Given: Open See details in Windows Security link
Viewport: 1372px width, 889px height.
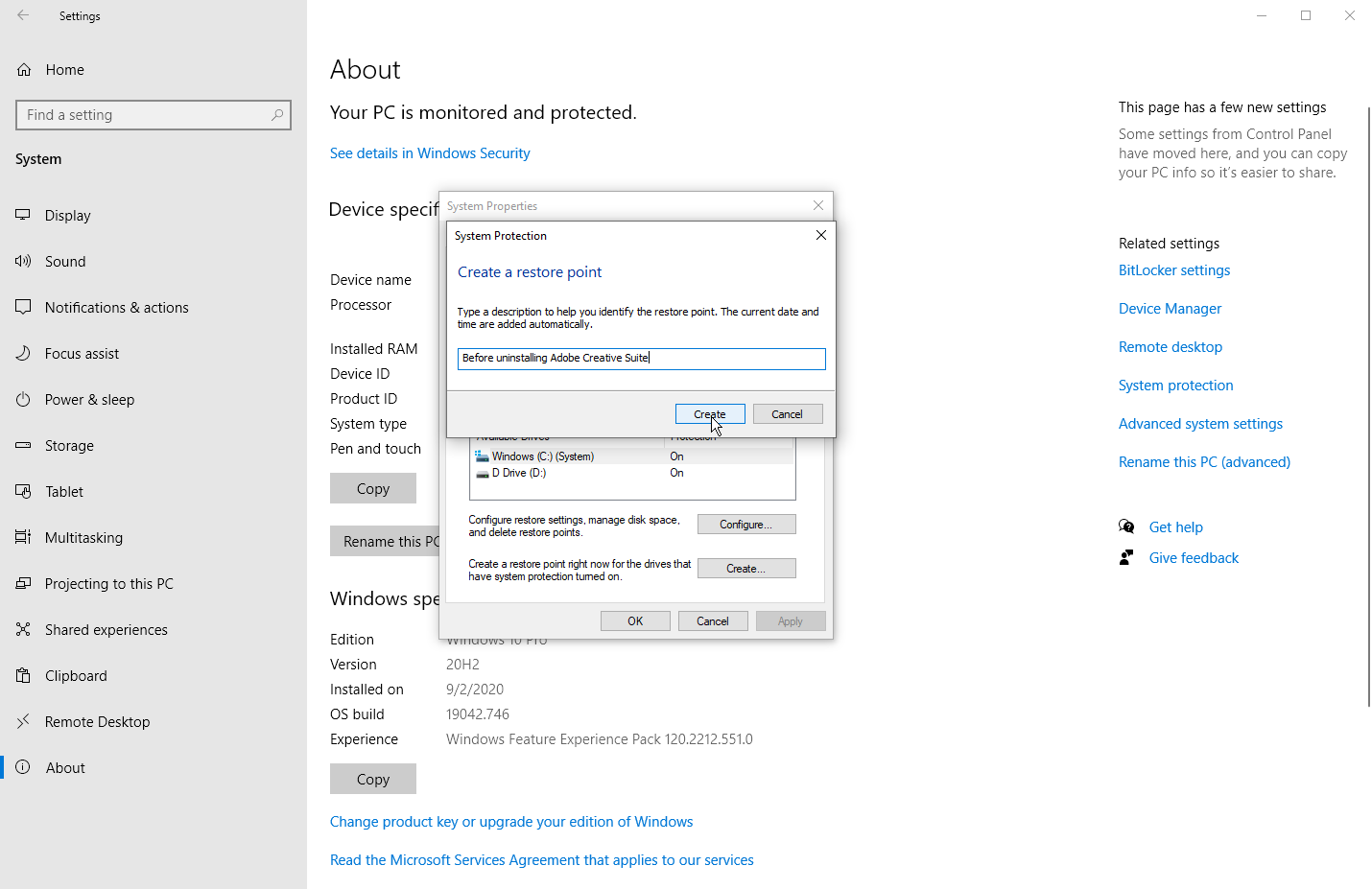Looking at the screenshot, I should point(430,153).
